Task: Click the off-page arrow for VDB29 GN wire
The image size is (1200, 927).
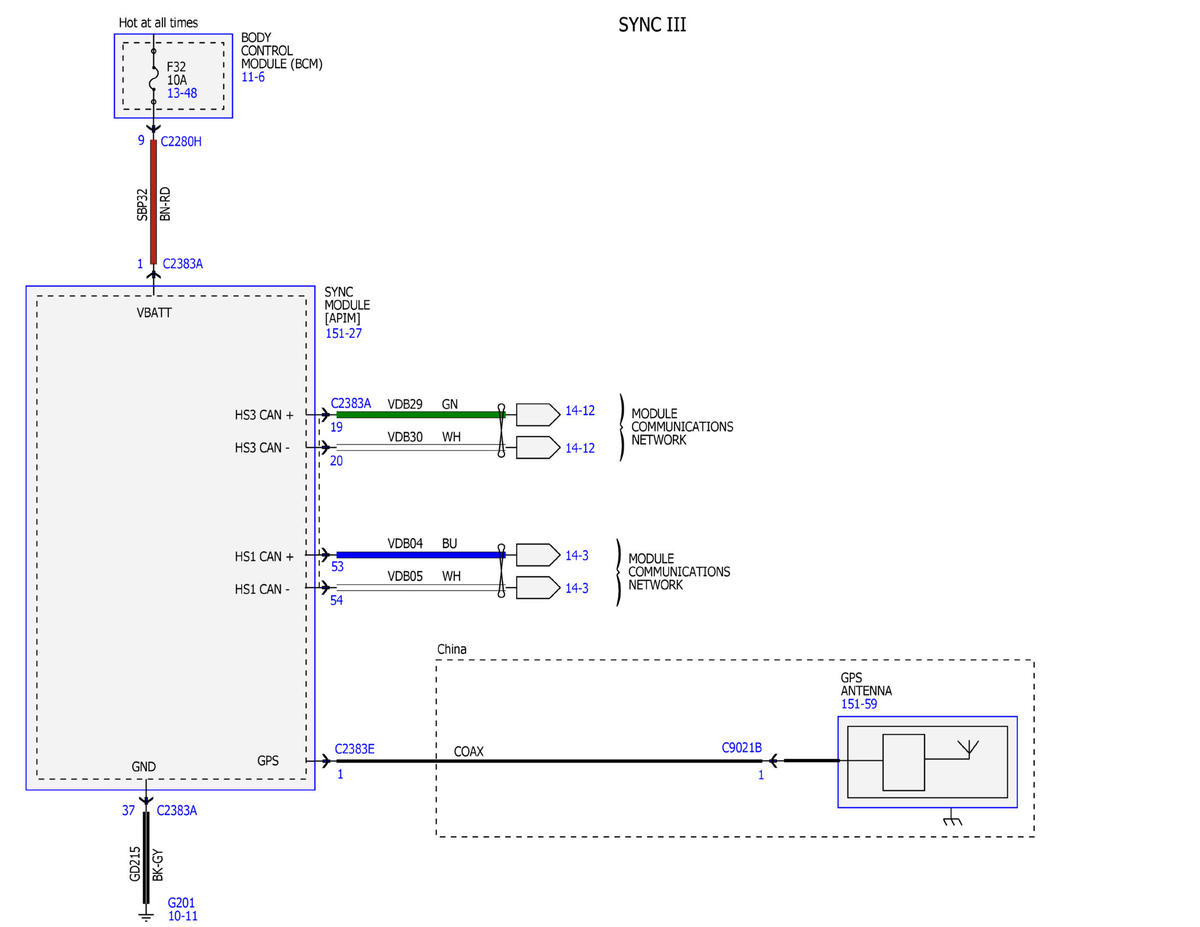Action: (538, 414)
